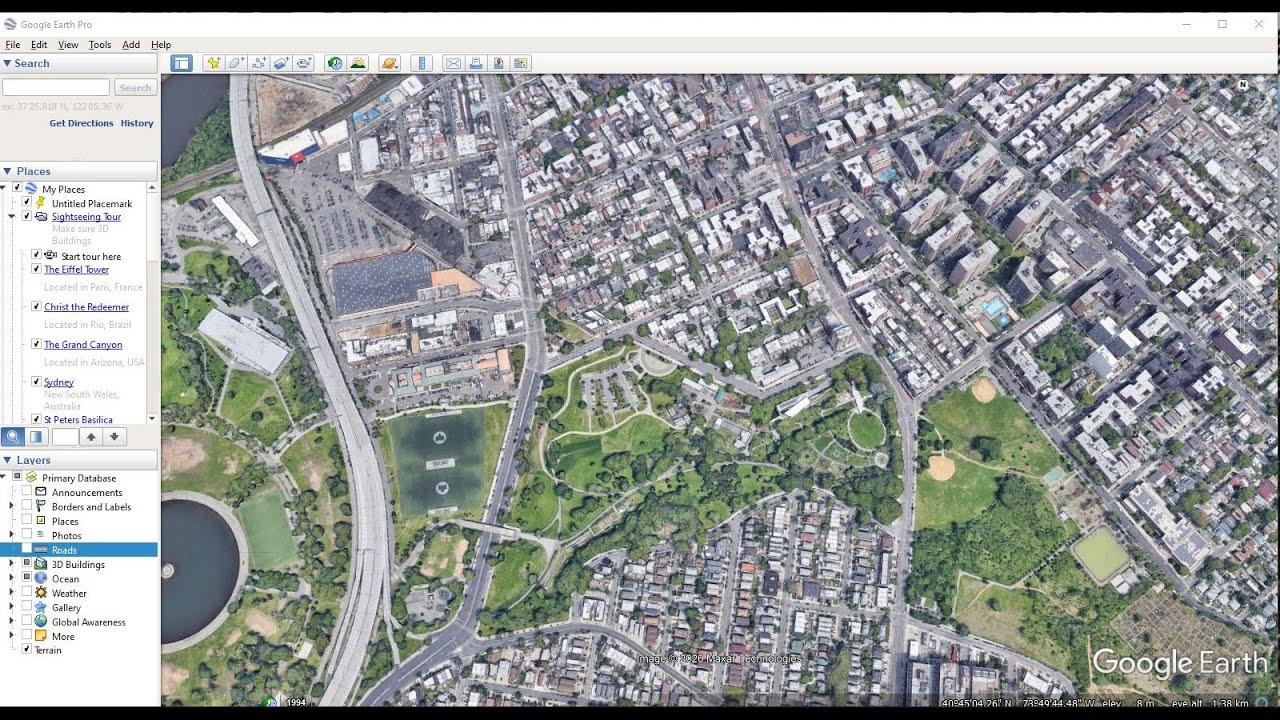Open the View menu
Screen dimensions: 1280x720
pos(68,45)
